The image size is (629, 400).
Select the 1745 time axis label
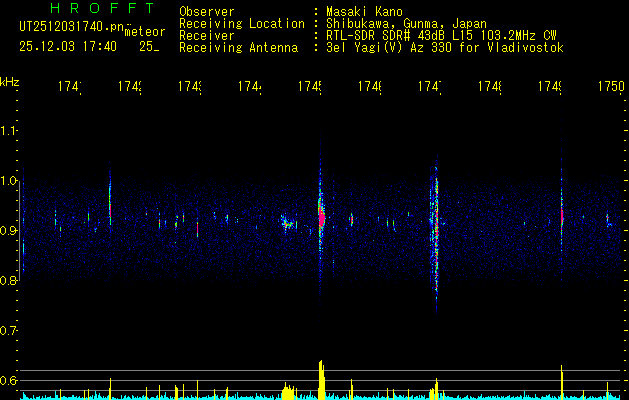(310, 86)
